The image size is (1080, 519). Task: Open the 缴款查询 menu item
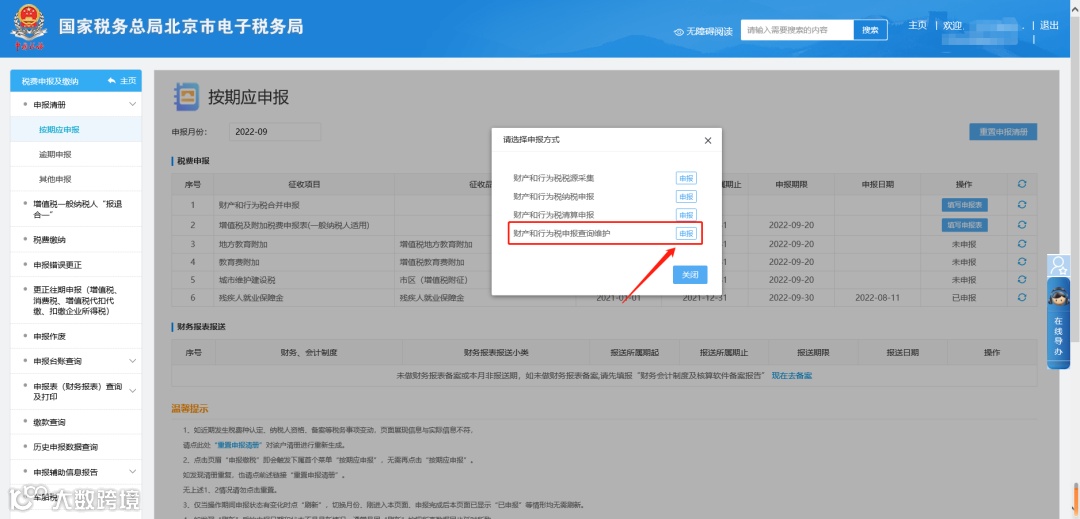point(76,422)
